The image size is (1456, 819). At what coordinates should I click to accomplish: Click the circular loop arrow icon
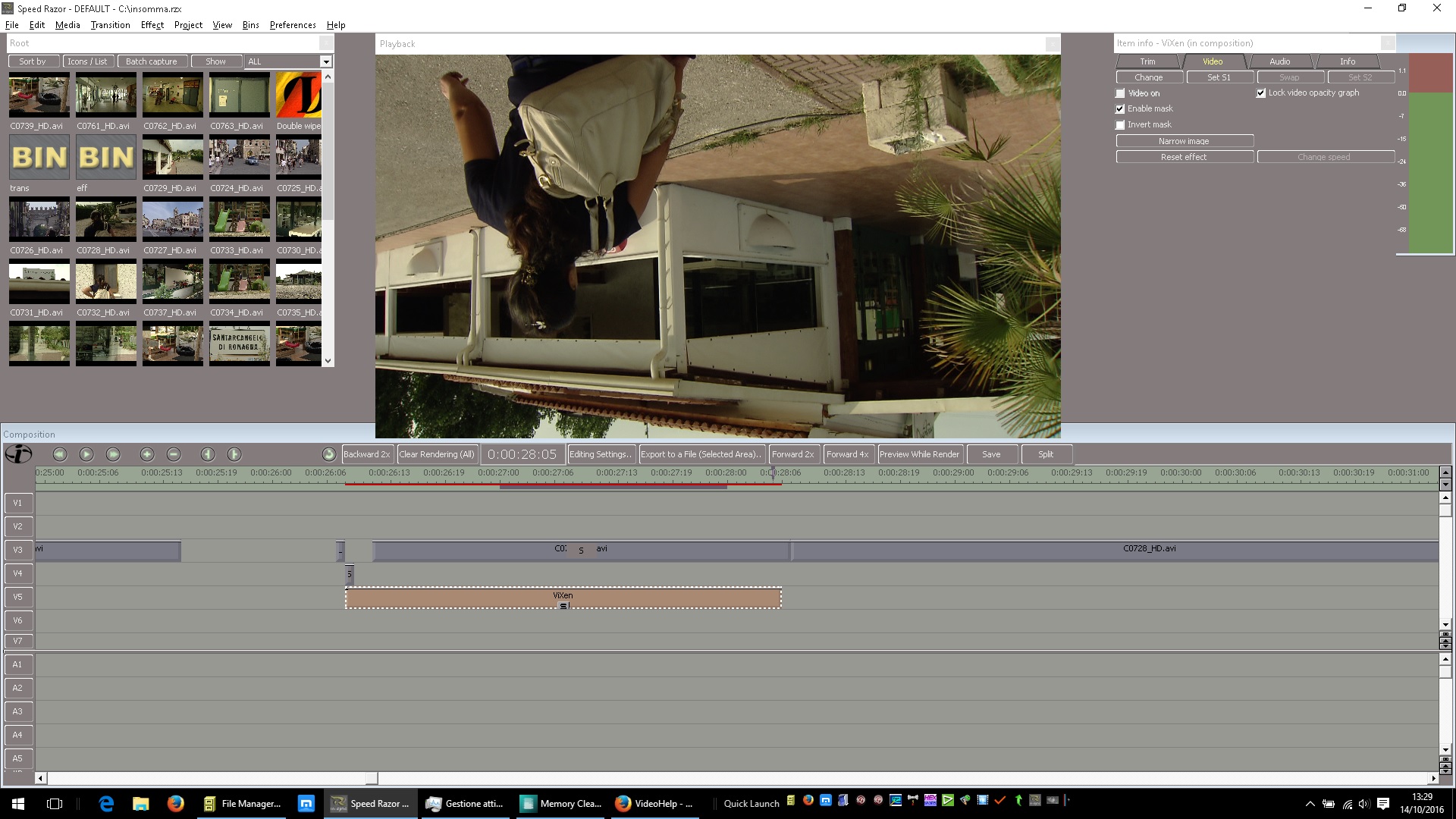[x=328, y=454]
